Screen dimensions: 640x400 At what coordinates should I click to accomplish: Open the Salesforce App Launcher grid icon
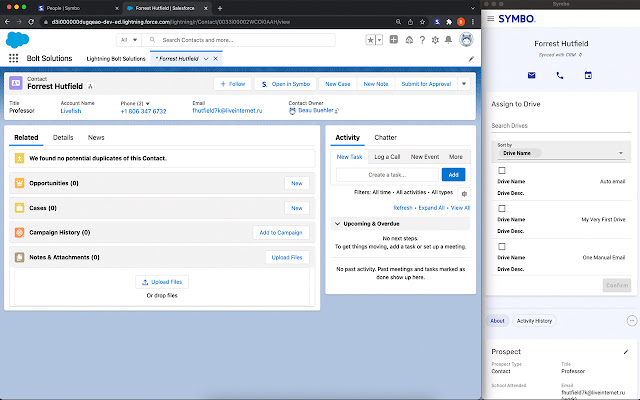coord(13,58)
